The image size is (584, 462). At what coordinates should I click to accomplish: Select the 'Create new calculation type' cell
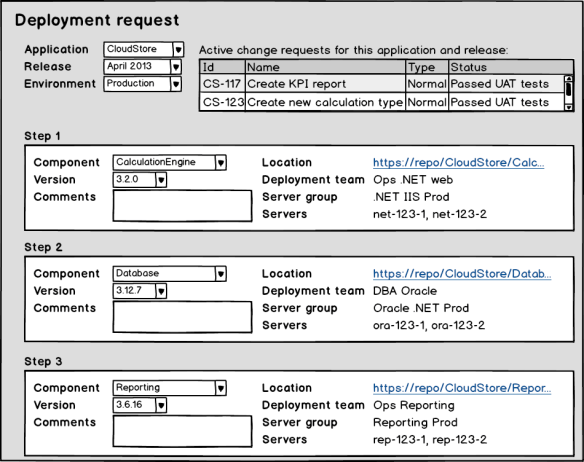click(x=326, y=102)
